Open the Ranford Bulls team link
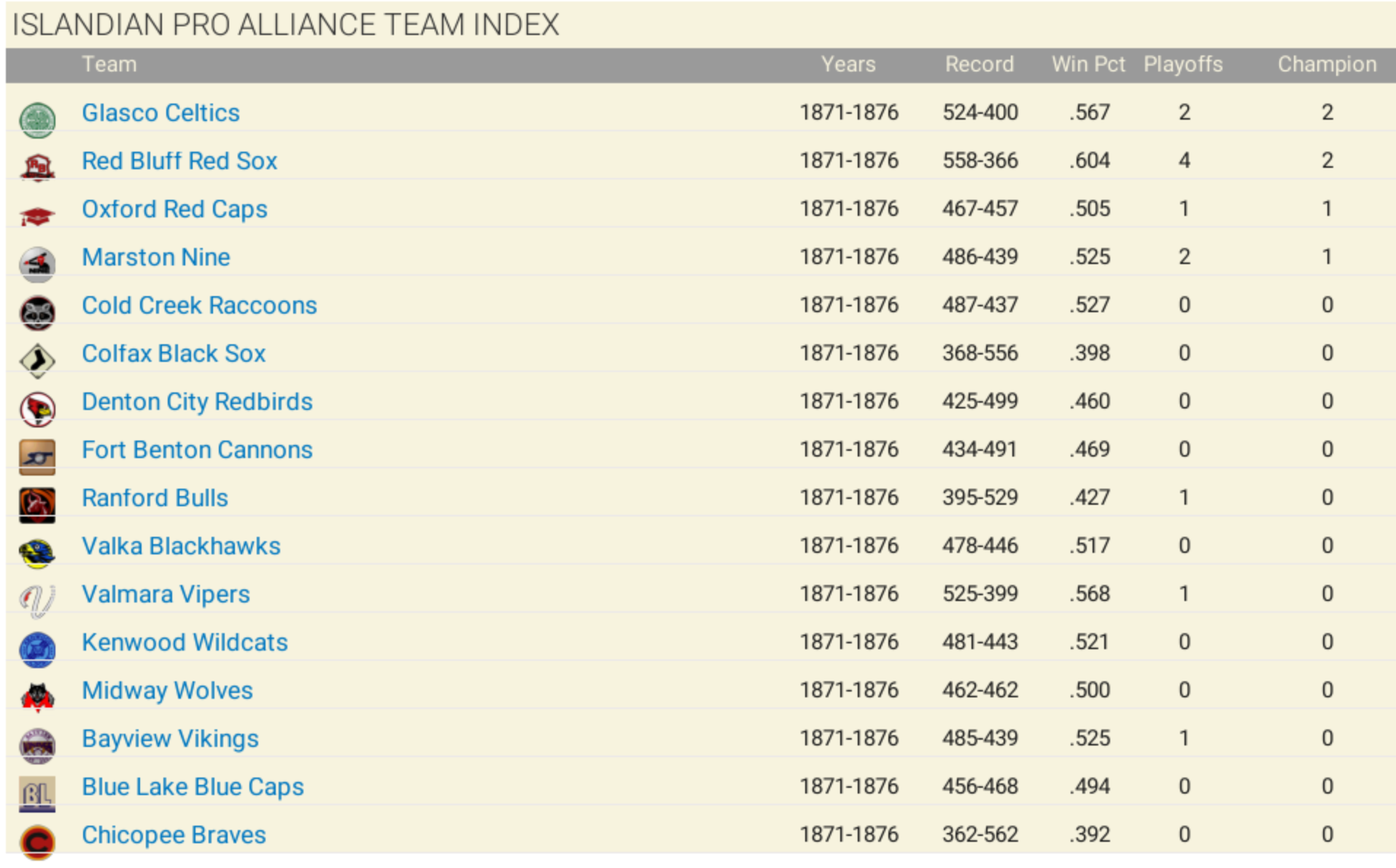Image resolution: width=1396 pixels, height=868 pixels. pos(155,498)
